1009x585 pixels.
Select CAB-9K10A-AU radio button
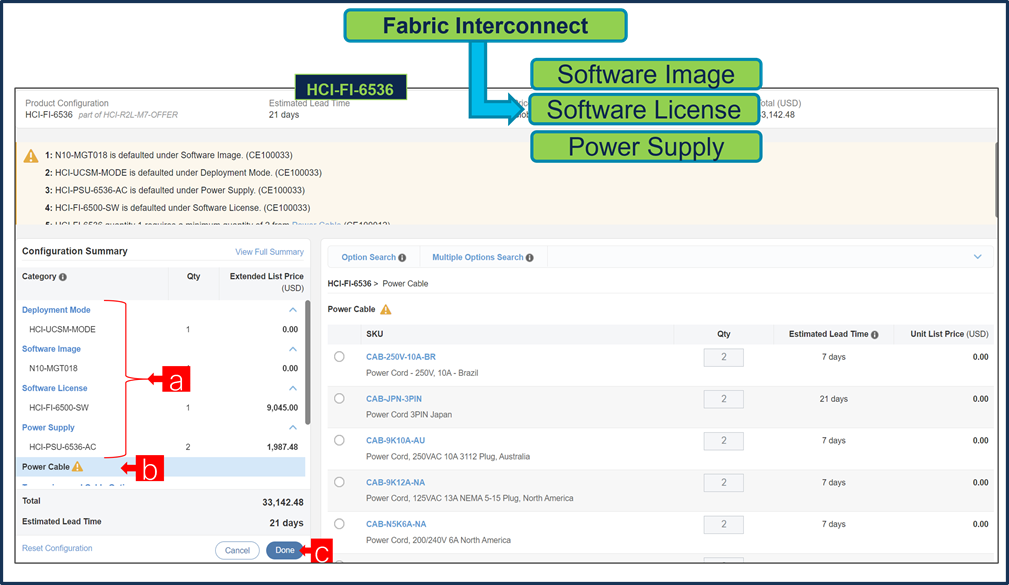pyautogui.click(x=339, y=440)
